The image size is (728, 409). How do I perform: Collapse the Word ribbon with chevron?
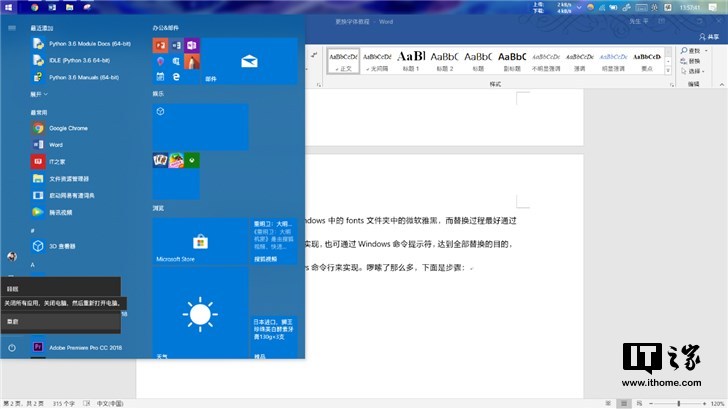click(722, 84)
